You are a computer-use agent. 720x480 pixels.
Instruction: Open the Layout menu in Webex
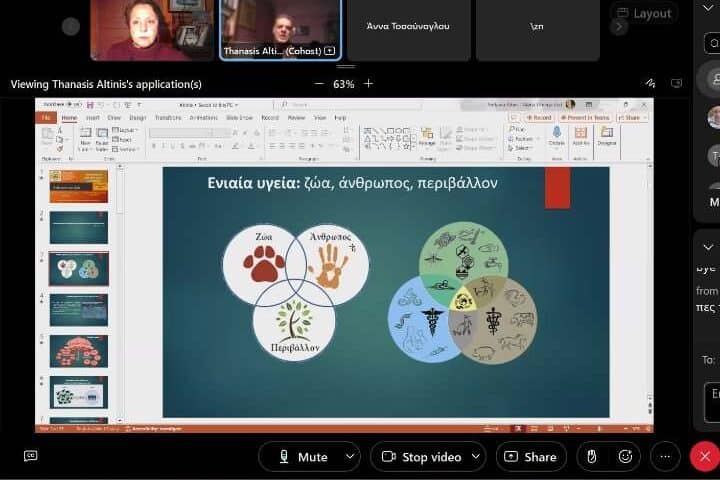coord(645,14)
